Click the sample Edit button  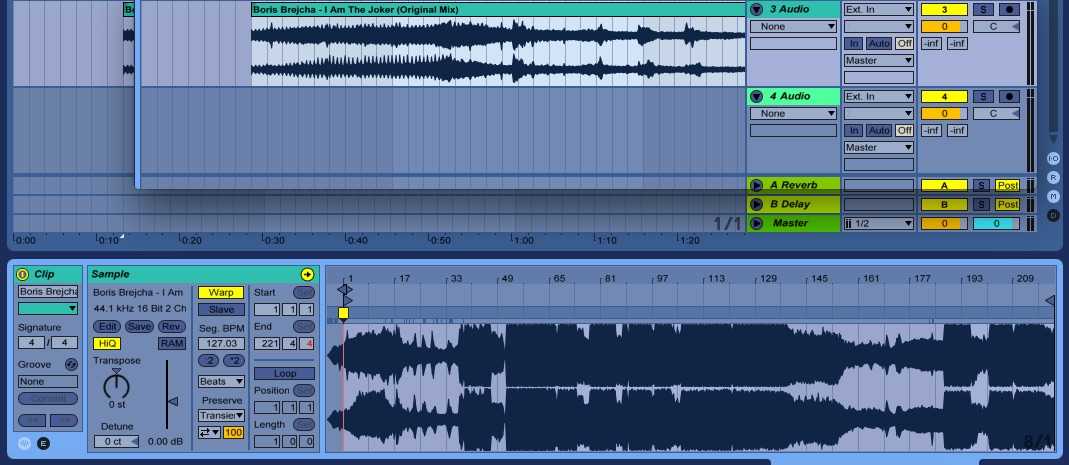click(106, 327)
